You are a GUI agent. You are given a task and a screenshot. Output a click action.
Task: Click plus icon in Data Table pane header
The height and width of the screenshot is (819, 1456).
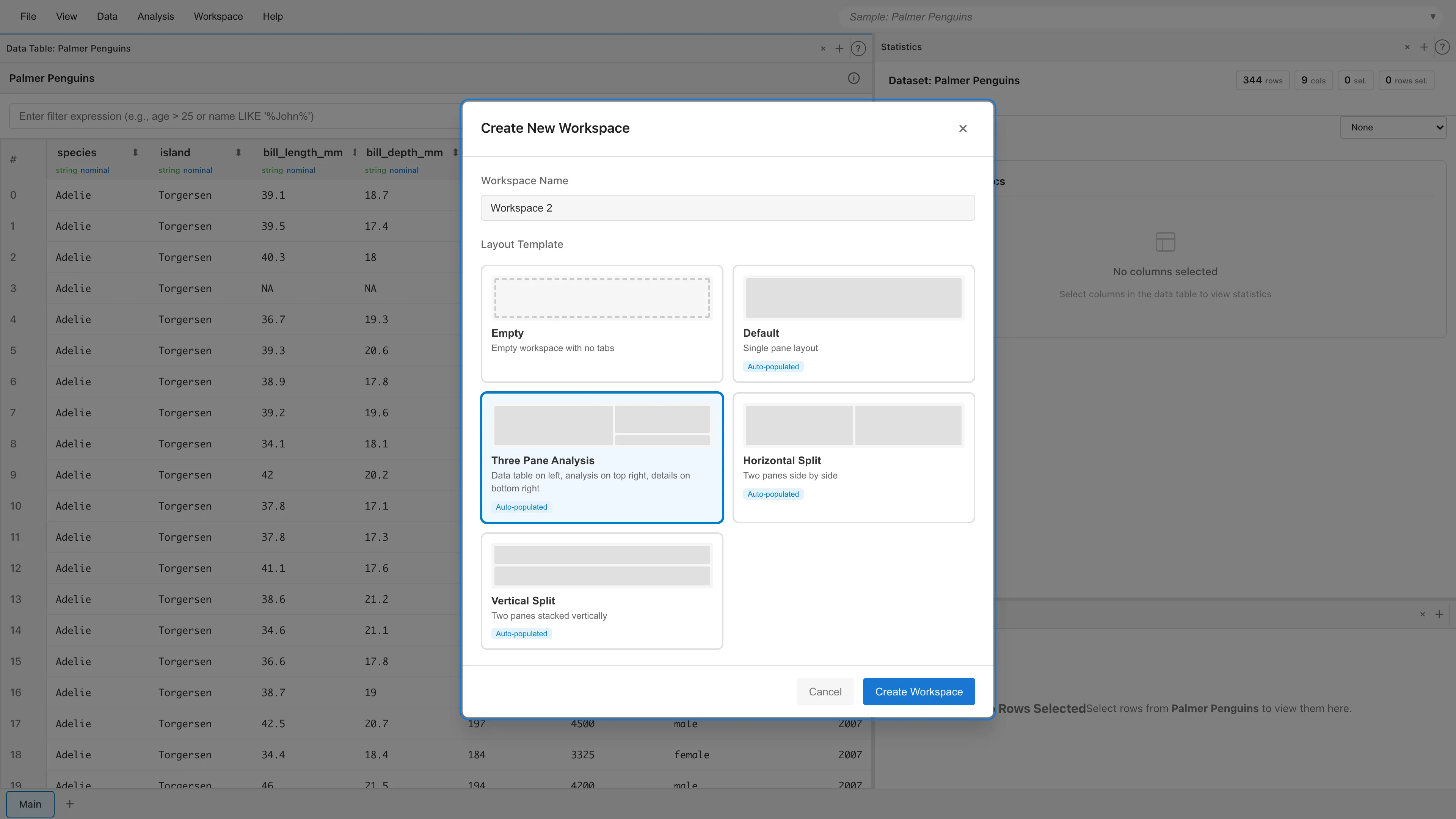point(839,49)
